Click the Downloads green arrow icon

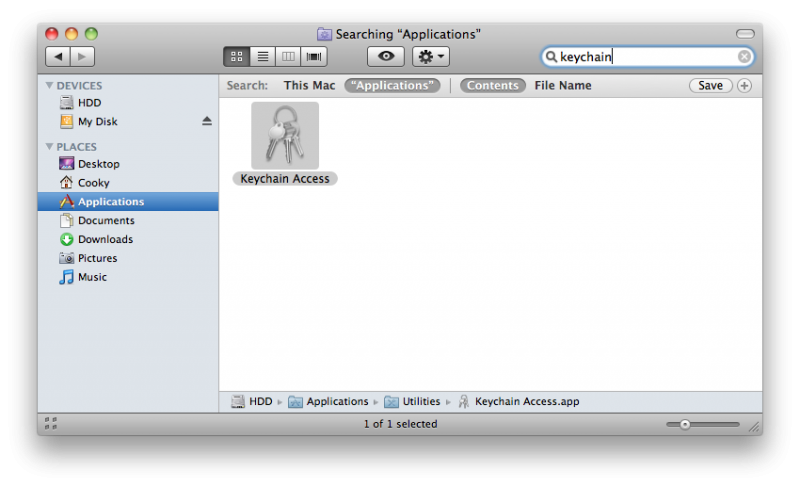(66, 239)
